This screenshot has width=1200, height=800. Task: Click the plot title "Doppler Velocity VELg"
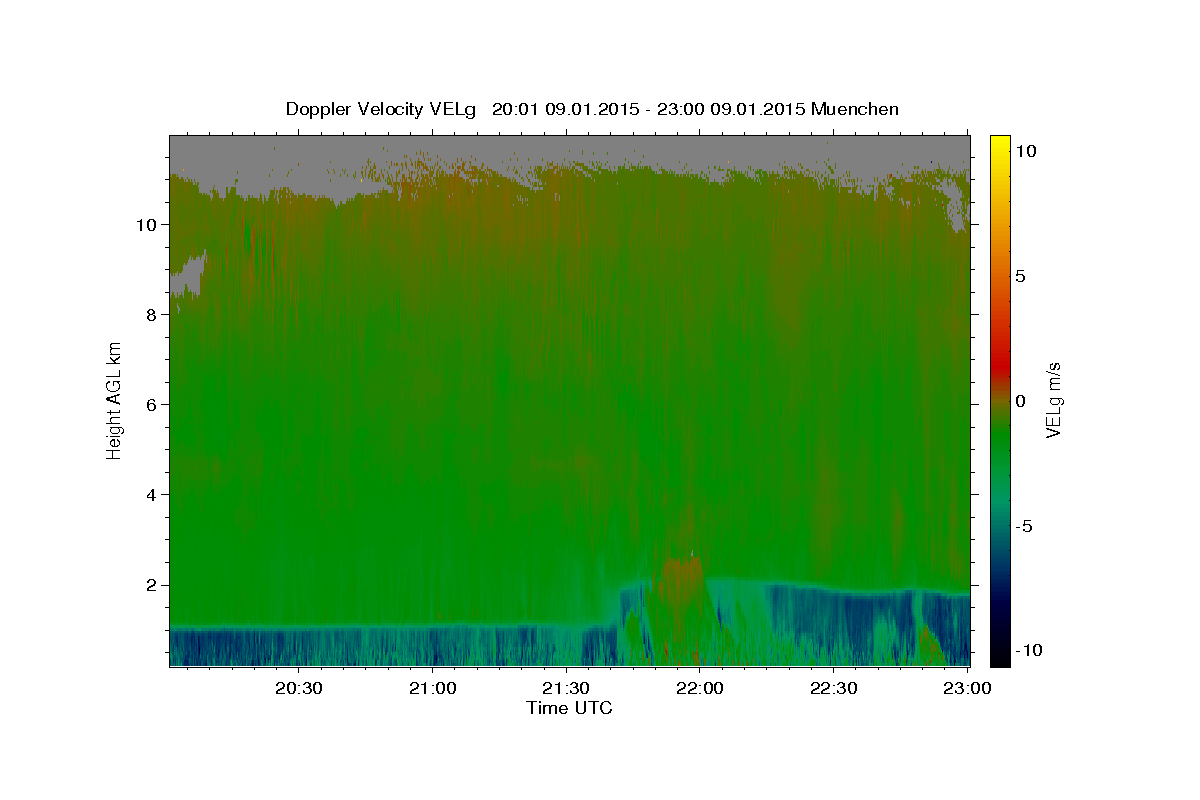point(381,109)
